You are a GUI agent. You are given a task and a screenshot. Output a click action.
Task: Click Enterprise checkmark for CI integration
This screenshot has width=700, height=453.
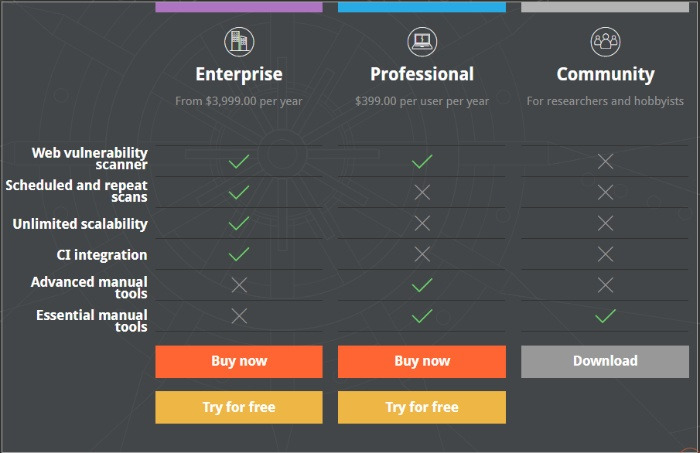[239, 254]
